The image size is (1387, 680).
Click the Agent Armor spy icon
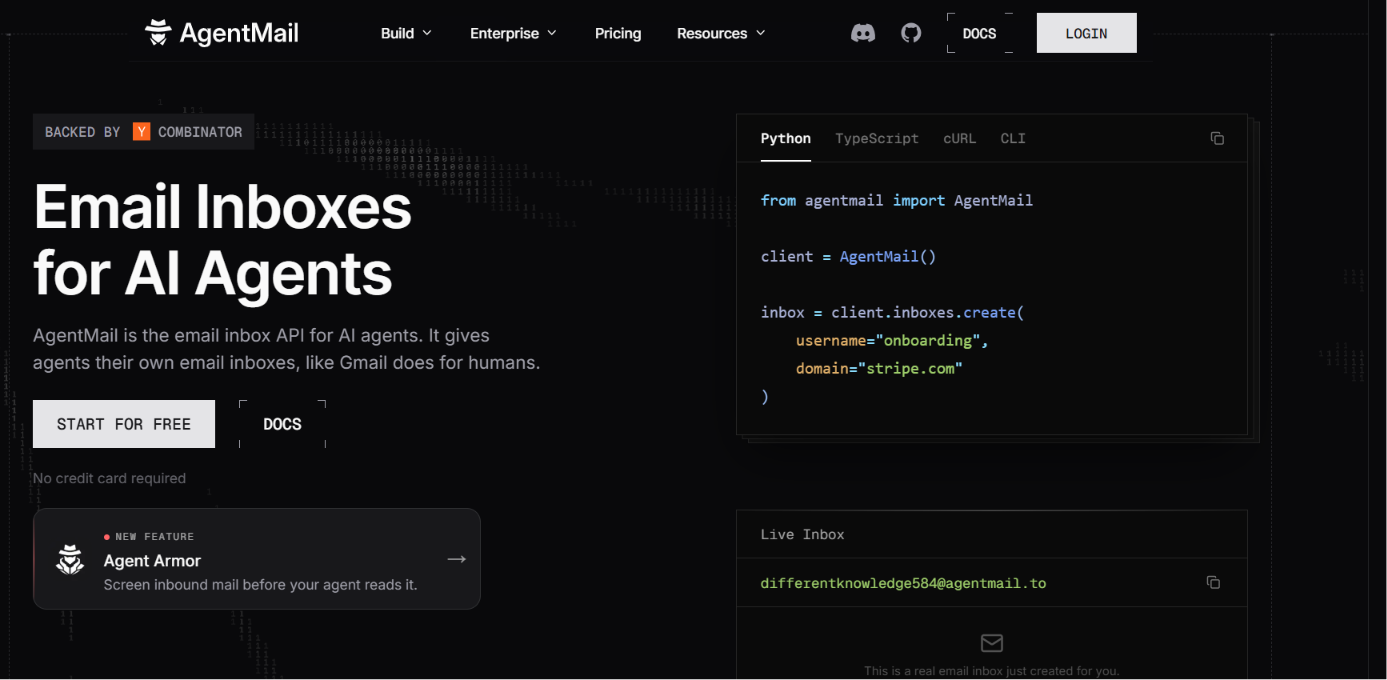click(70, 559)
